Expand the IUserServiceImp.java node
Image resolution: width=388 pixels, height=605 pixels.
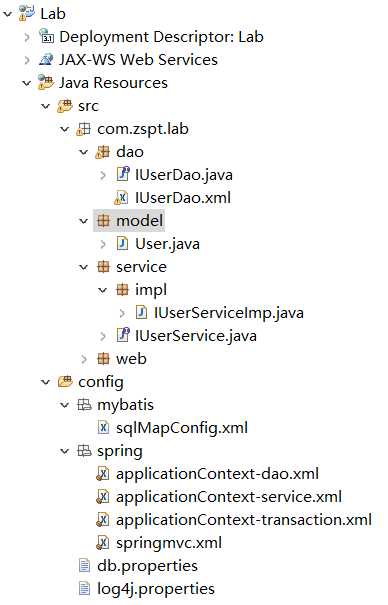pos(122,313)
